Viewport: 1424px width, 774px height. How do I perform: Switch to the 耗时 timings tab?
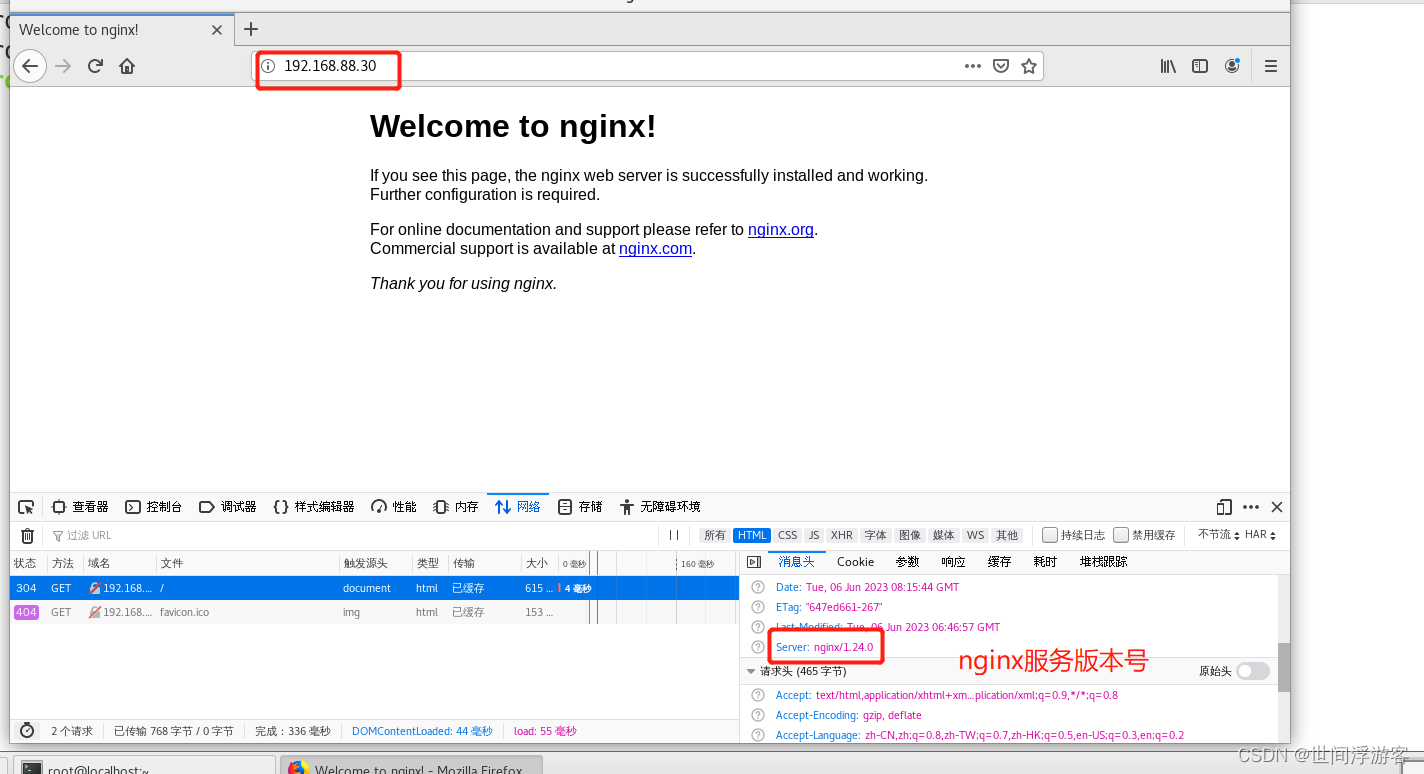(x=1045, y=562)
